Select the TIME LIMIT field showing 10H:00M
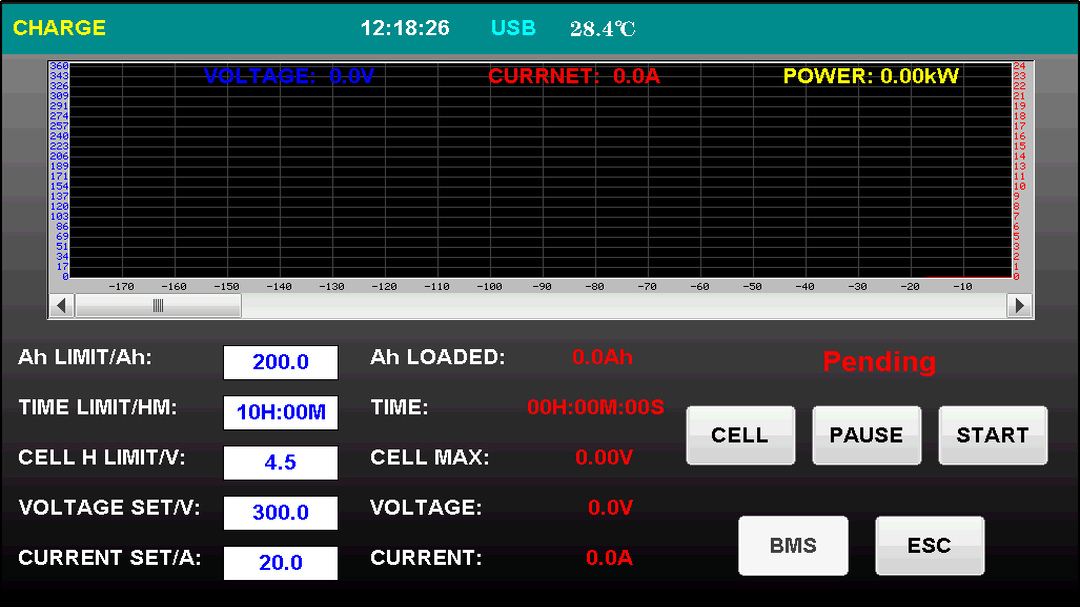Viewport: 1080px width, 608px height. coord(280,412)
